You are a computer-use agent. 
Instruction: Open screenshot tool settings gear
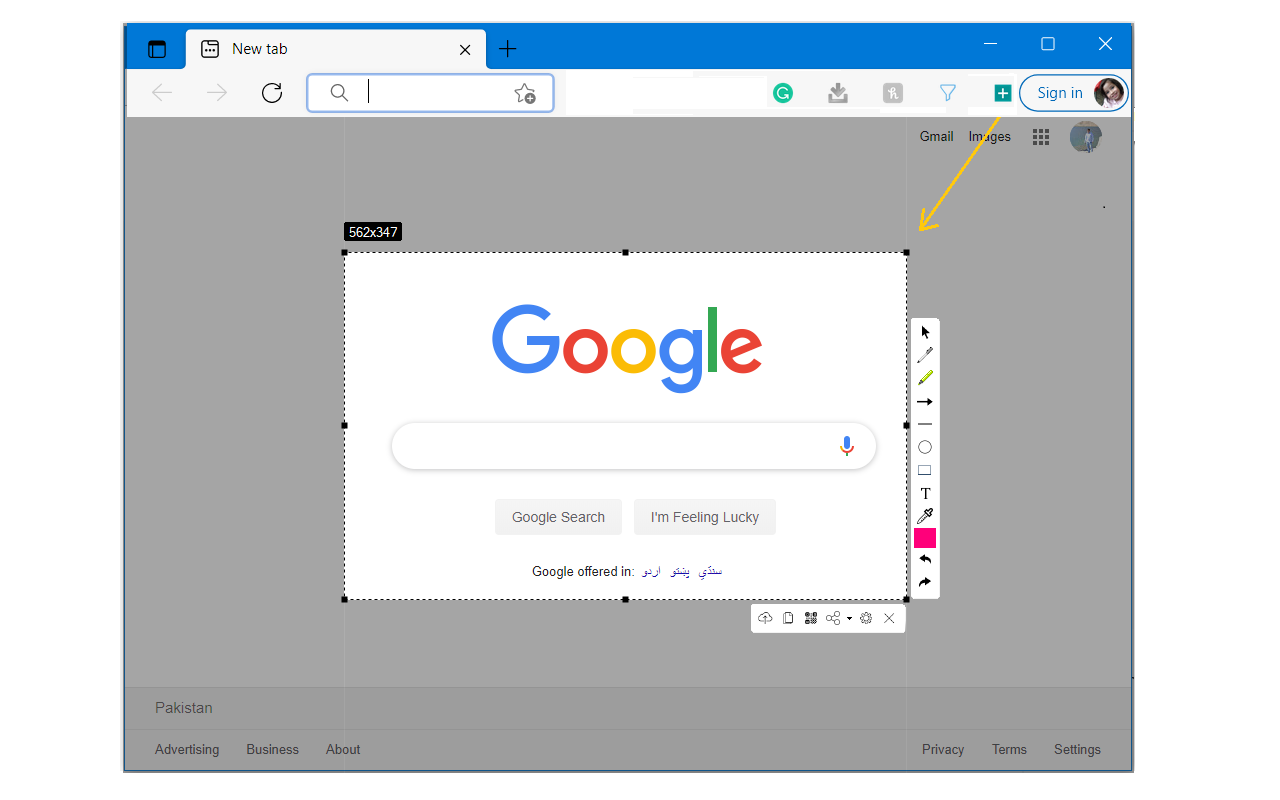click(x=866, y=618)
